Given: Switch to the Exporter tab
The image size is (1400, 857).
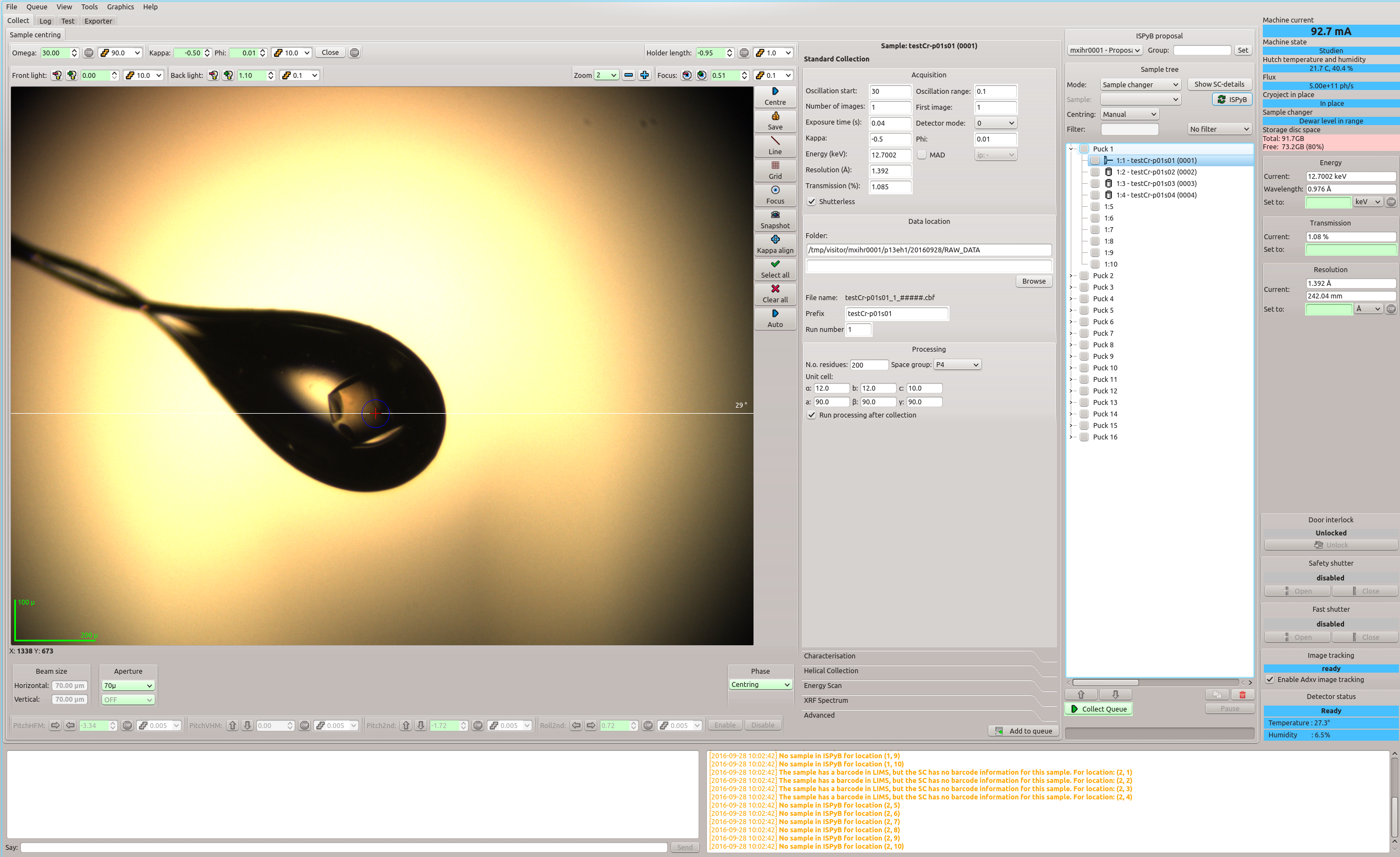Looking at the screenshot, I should click(x=98, y=21).
